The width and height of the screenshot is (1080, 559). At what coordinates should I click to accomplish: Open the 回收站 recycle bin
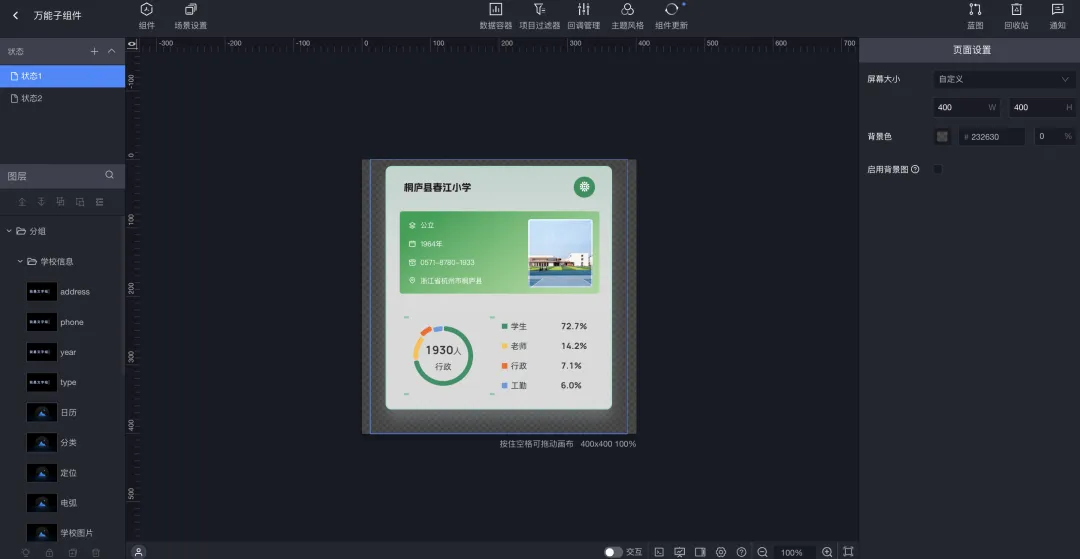(1017, 16)
